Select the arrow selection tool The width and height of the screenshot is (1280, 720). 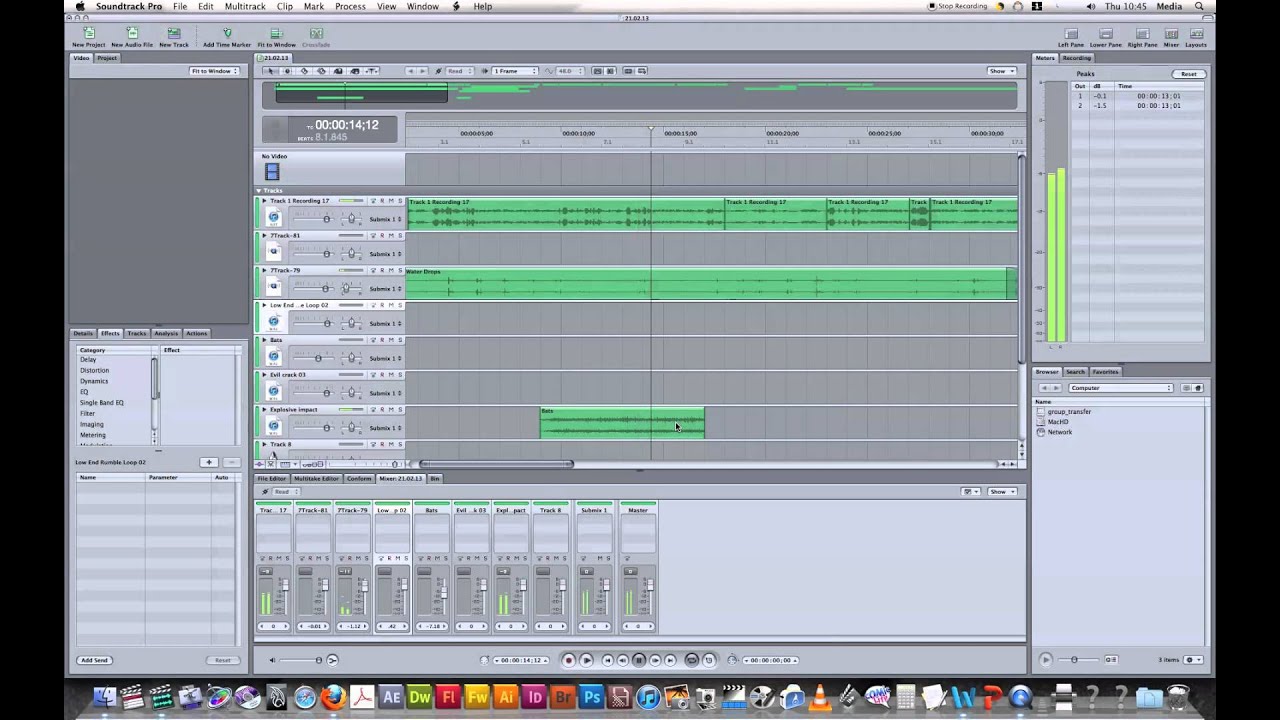[270, 71]
